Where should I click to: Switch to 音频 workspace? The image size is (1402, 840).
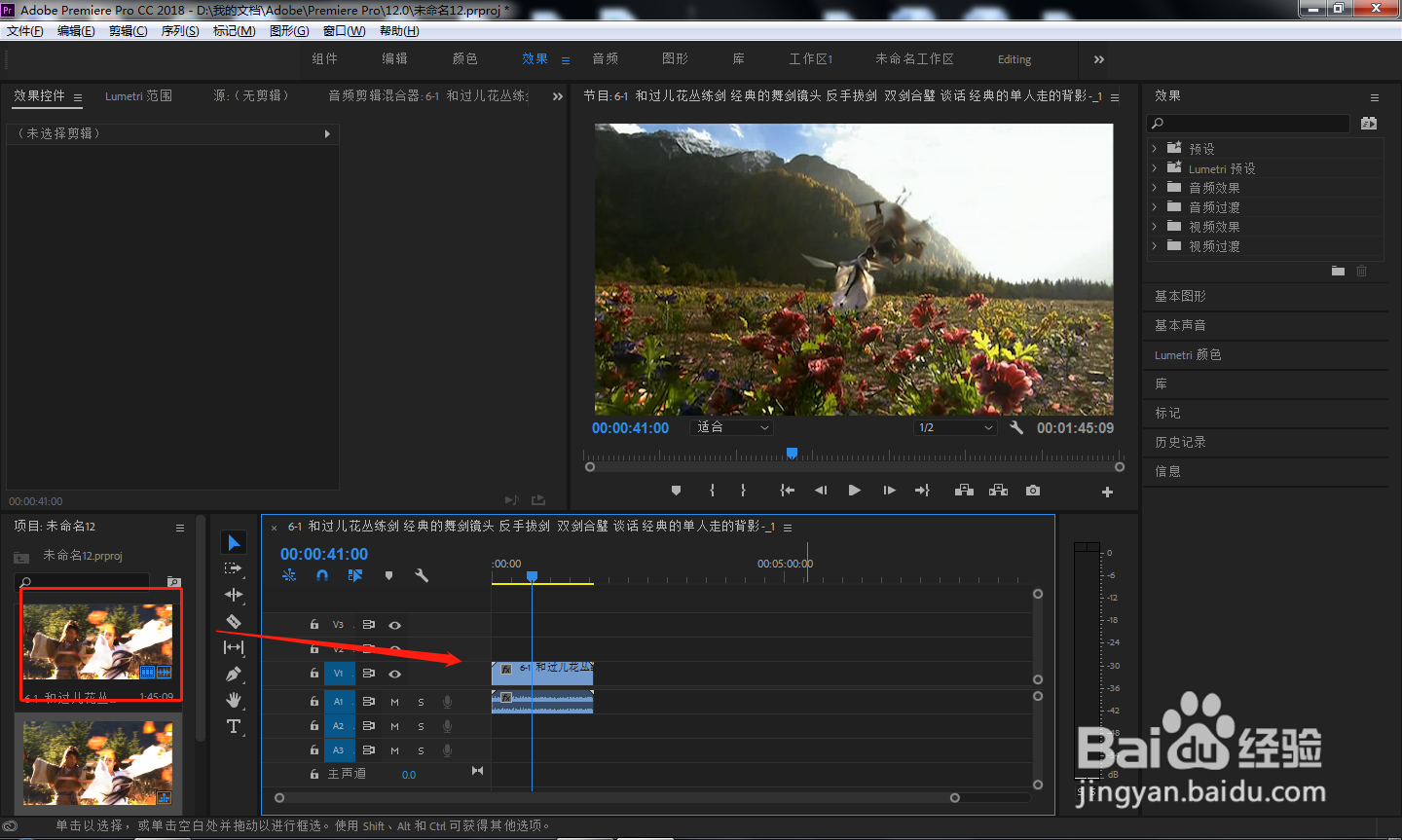coord(605,59)
